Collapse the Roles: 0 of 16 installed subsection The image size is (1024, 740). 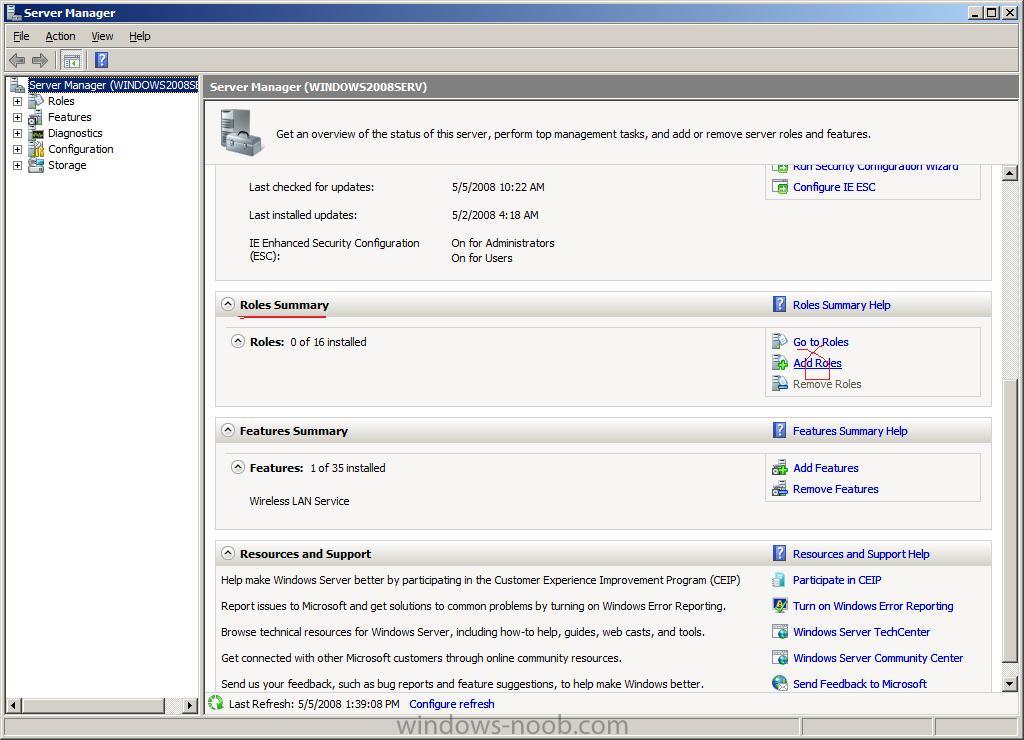point(238,341)
